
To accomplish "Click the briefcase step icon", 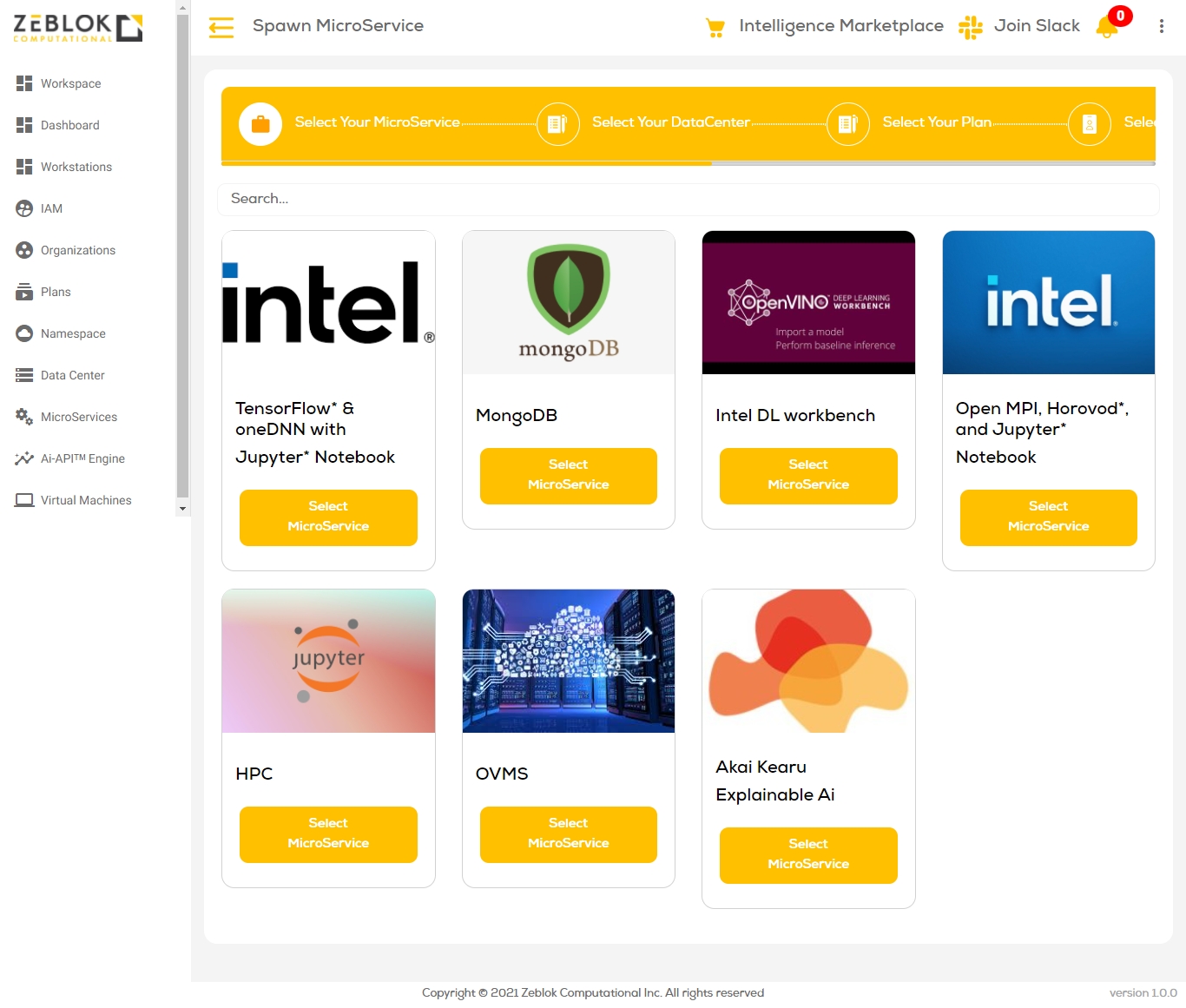I will click(x=260, y=124).
